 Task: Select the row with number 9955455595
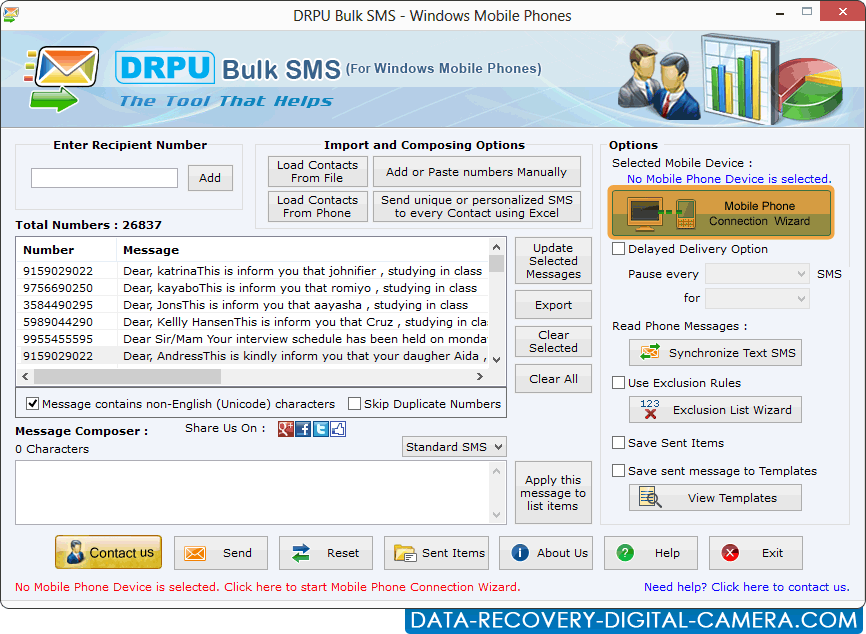pos(253,339)
